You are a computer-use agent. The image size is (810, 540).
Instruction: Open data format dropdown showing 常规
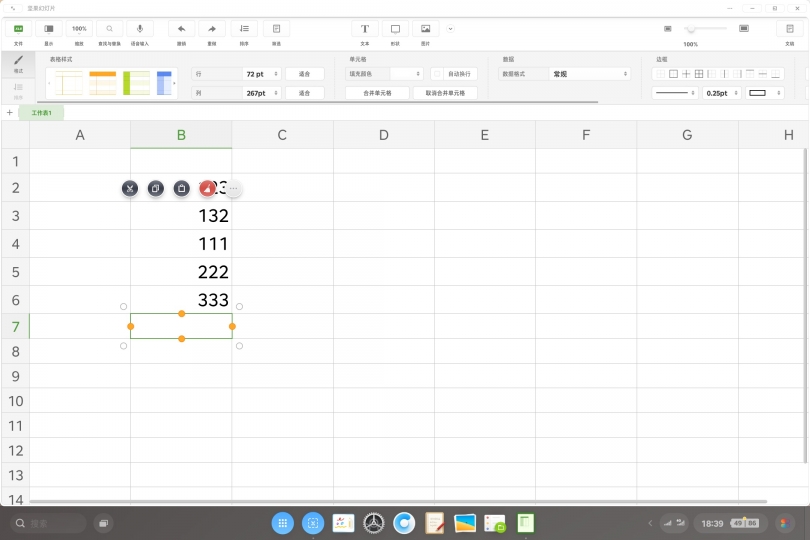589,74
